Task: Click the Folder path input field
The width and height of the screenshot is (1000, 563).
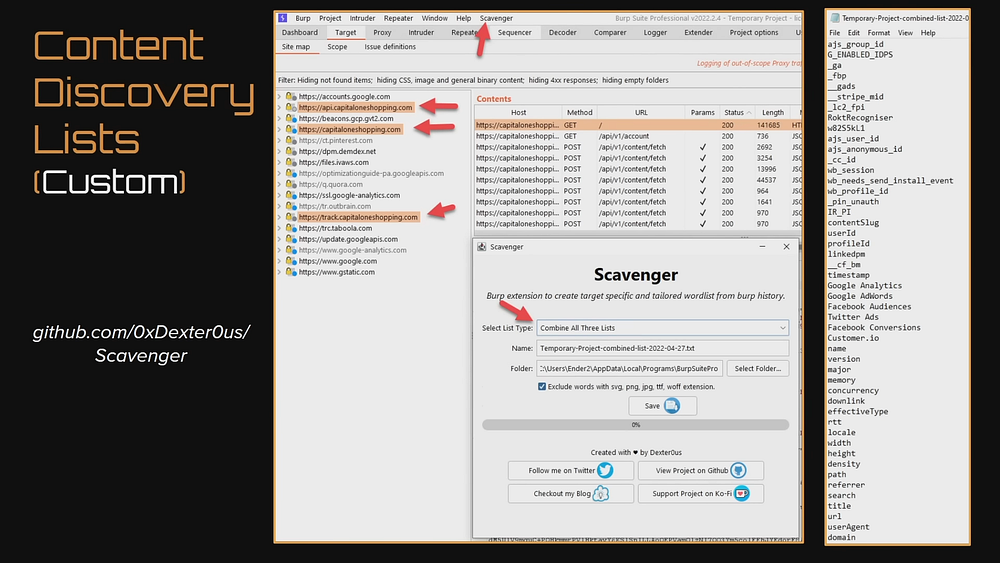Action: pos(629,369)
